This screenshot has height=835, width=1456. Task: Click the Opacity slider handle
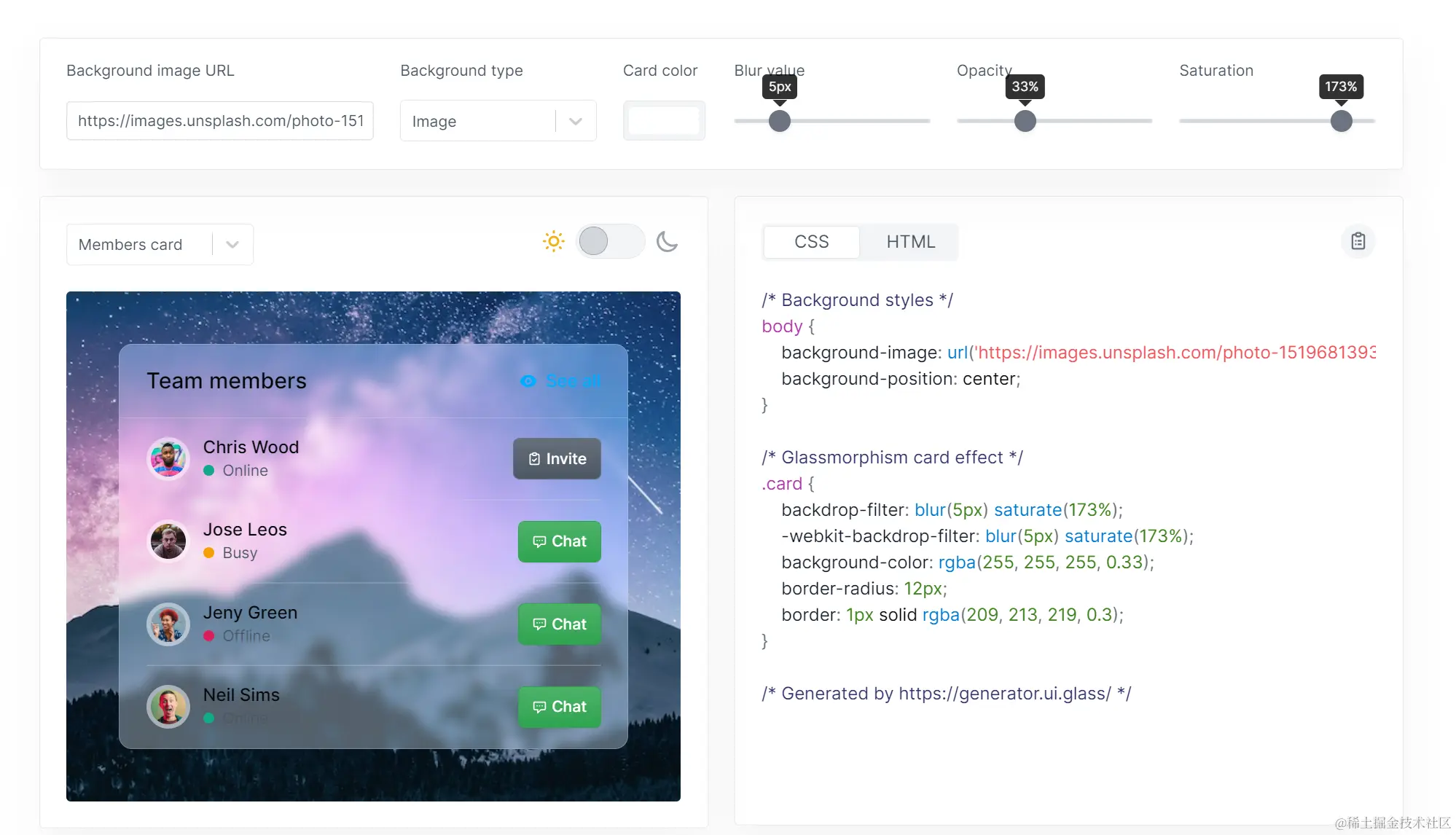(1025, 121)
